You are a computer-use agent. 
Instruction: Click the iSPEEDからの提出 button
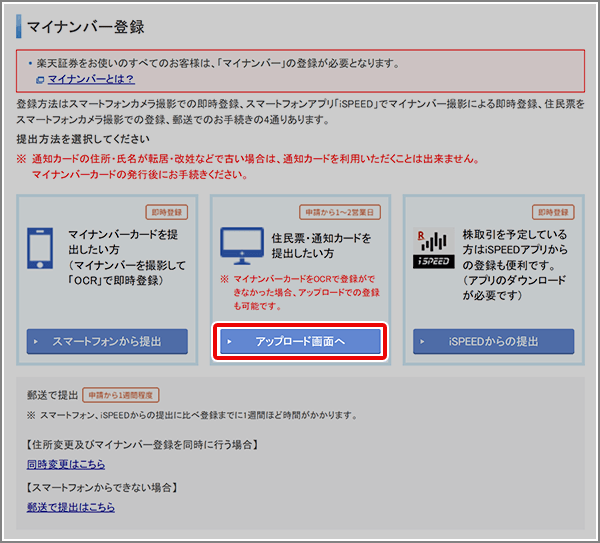[x=494, y=341]
